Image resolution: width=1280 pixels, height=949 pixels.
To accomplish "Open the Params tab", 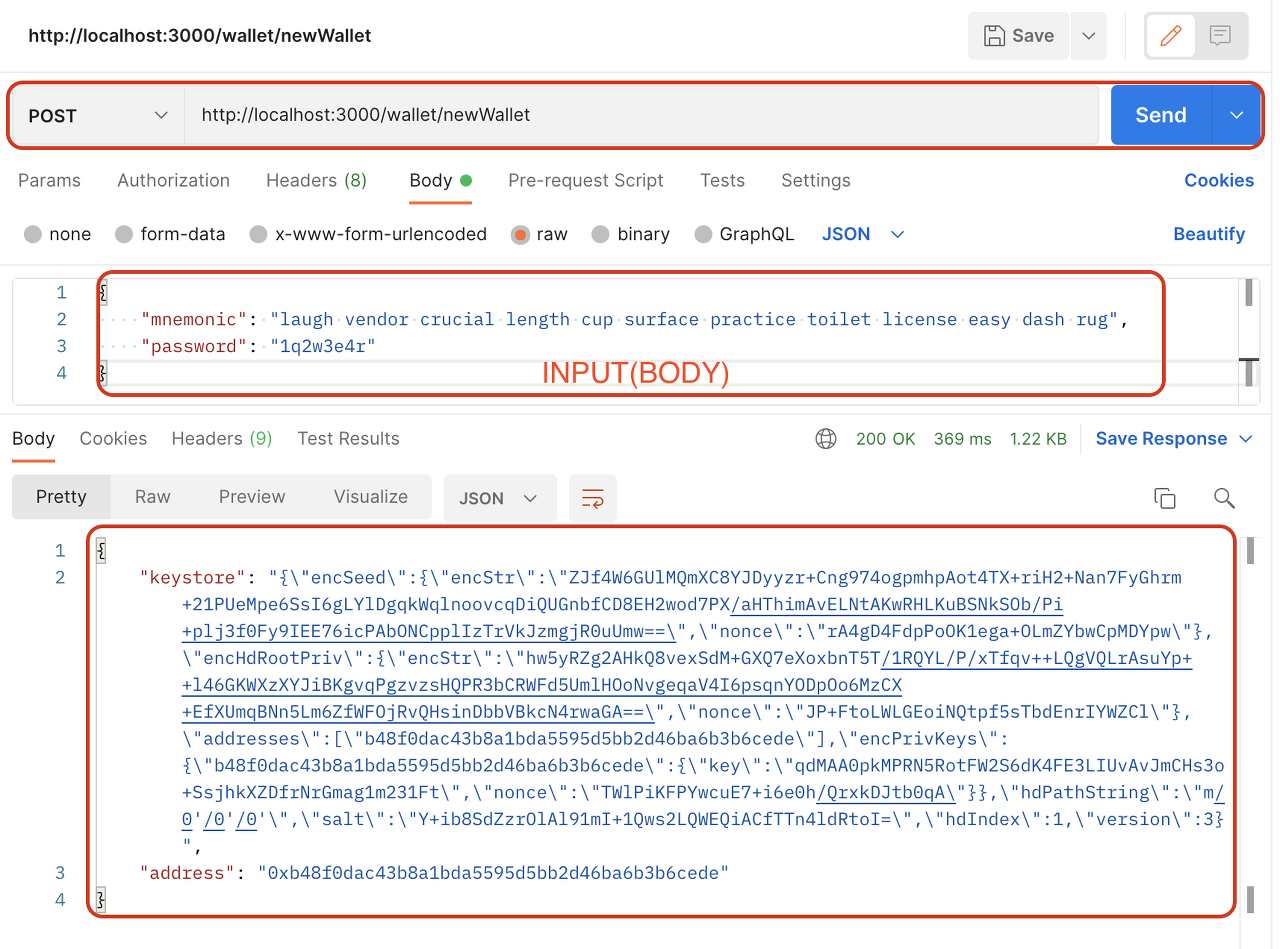I will (x=49, y=181).
